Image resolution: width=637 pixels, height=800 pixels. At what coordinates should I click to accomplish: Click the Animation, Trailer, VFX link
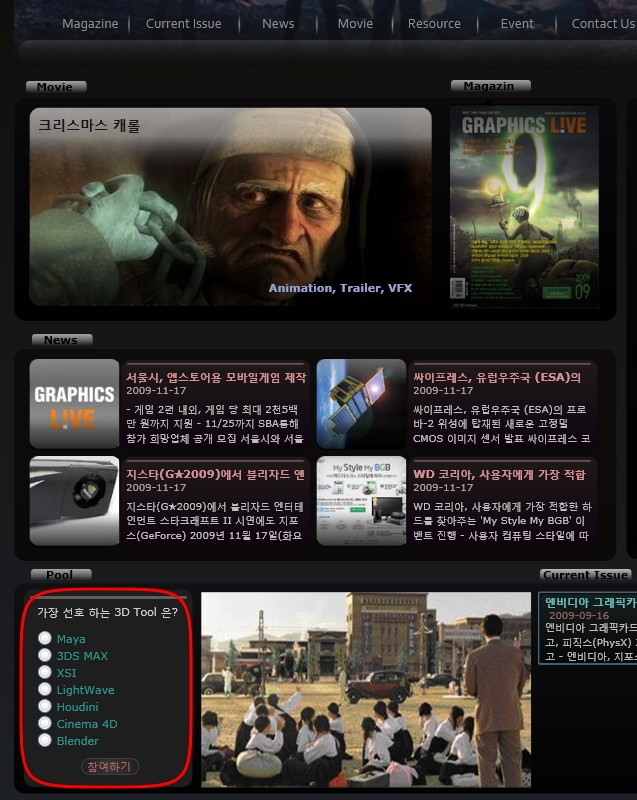point(340,288)
